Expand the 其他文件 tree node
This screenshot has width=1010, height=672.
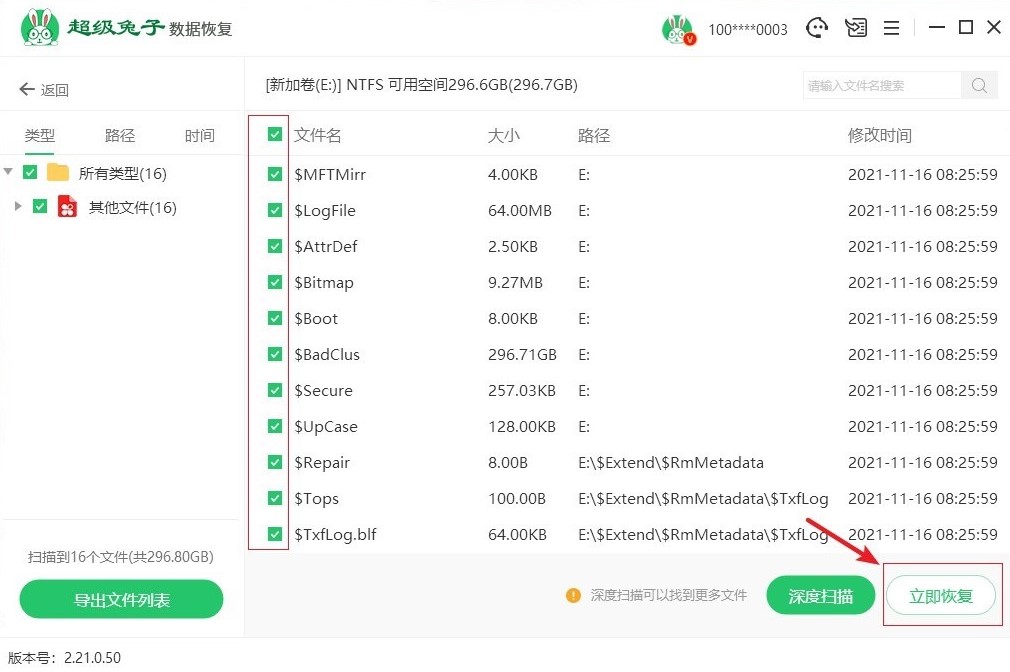pyautogui.click(x=18, y=207)
